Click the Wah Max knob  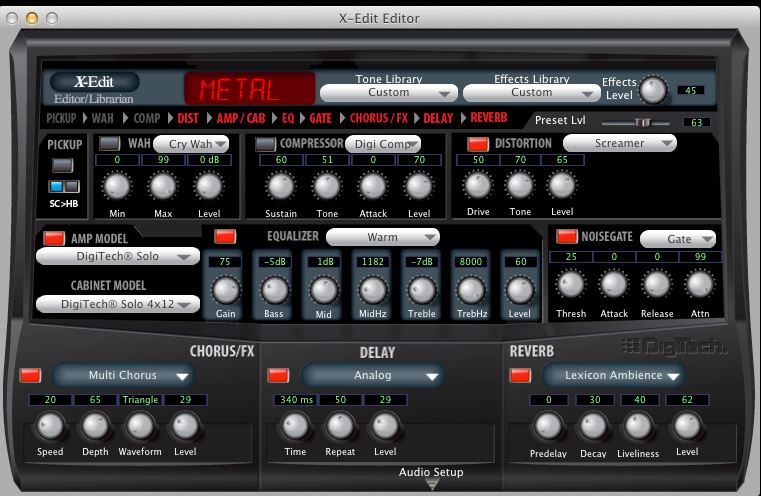coord(163,186)
